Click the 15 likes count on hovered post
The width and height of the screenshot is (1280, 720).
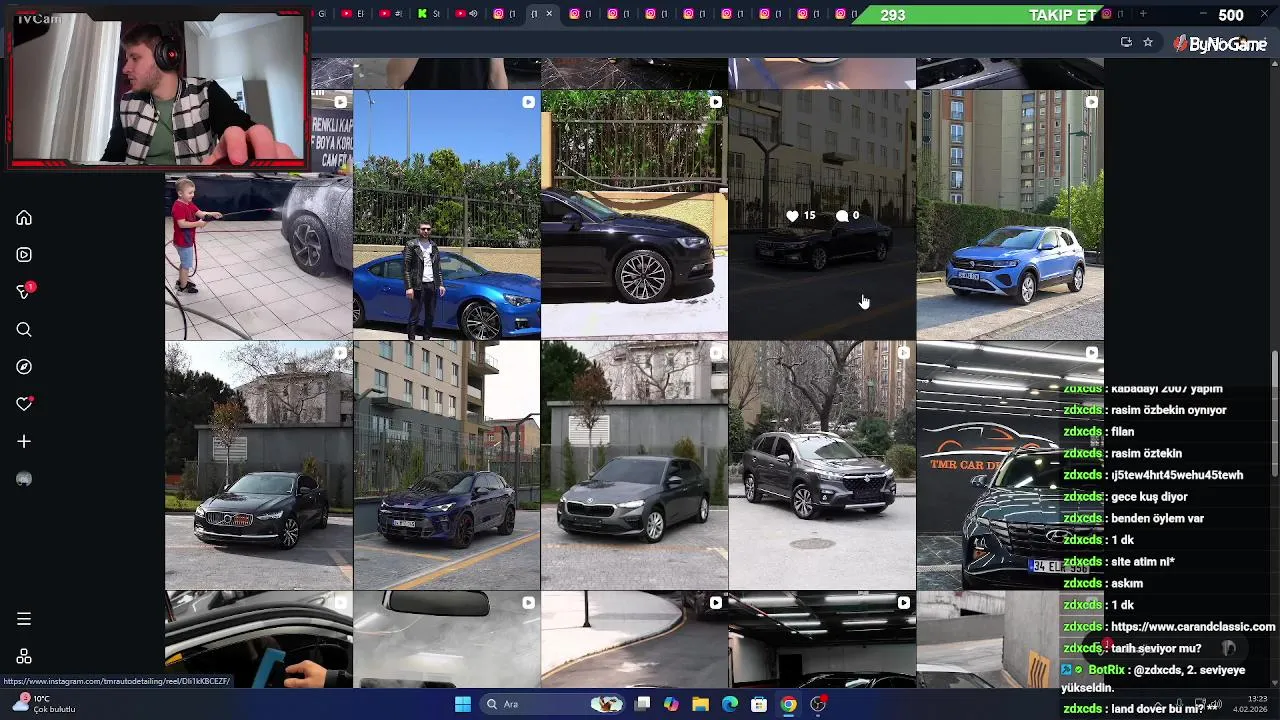(801, 216)
